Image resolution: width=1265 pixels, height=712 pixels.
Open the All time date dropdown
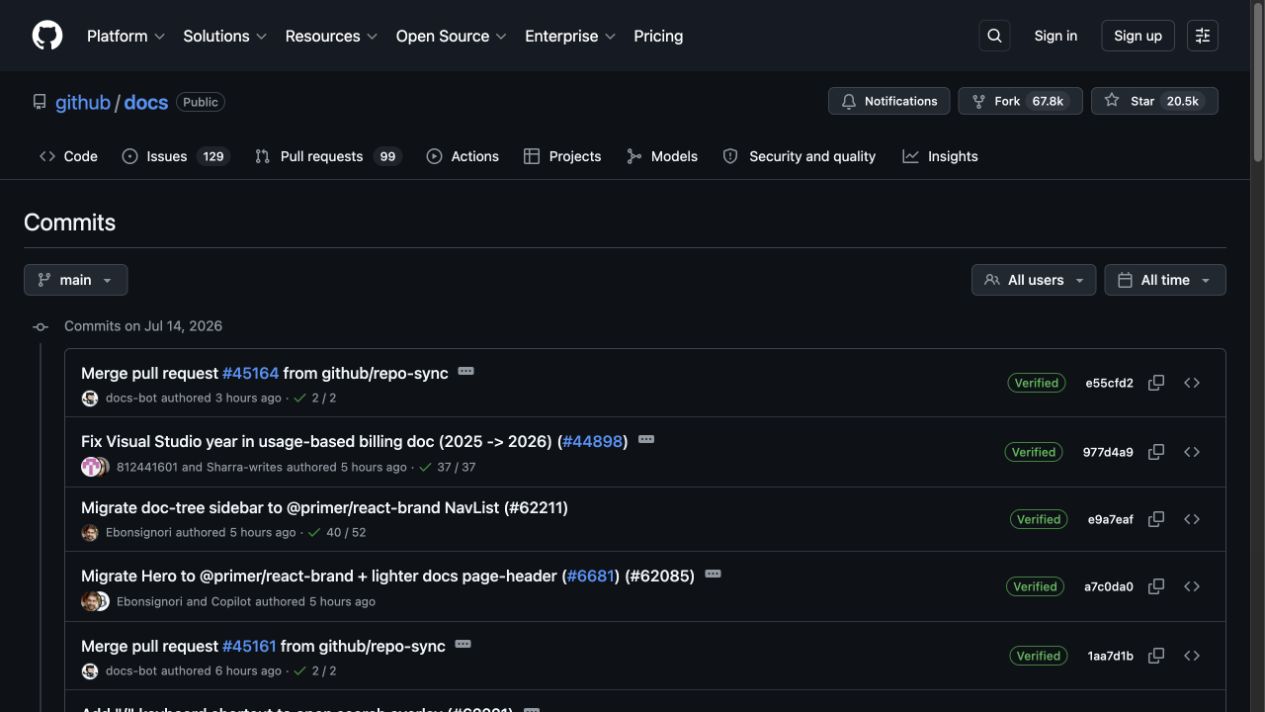point(1165,280)
